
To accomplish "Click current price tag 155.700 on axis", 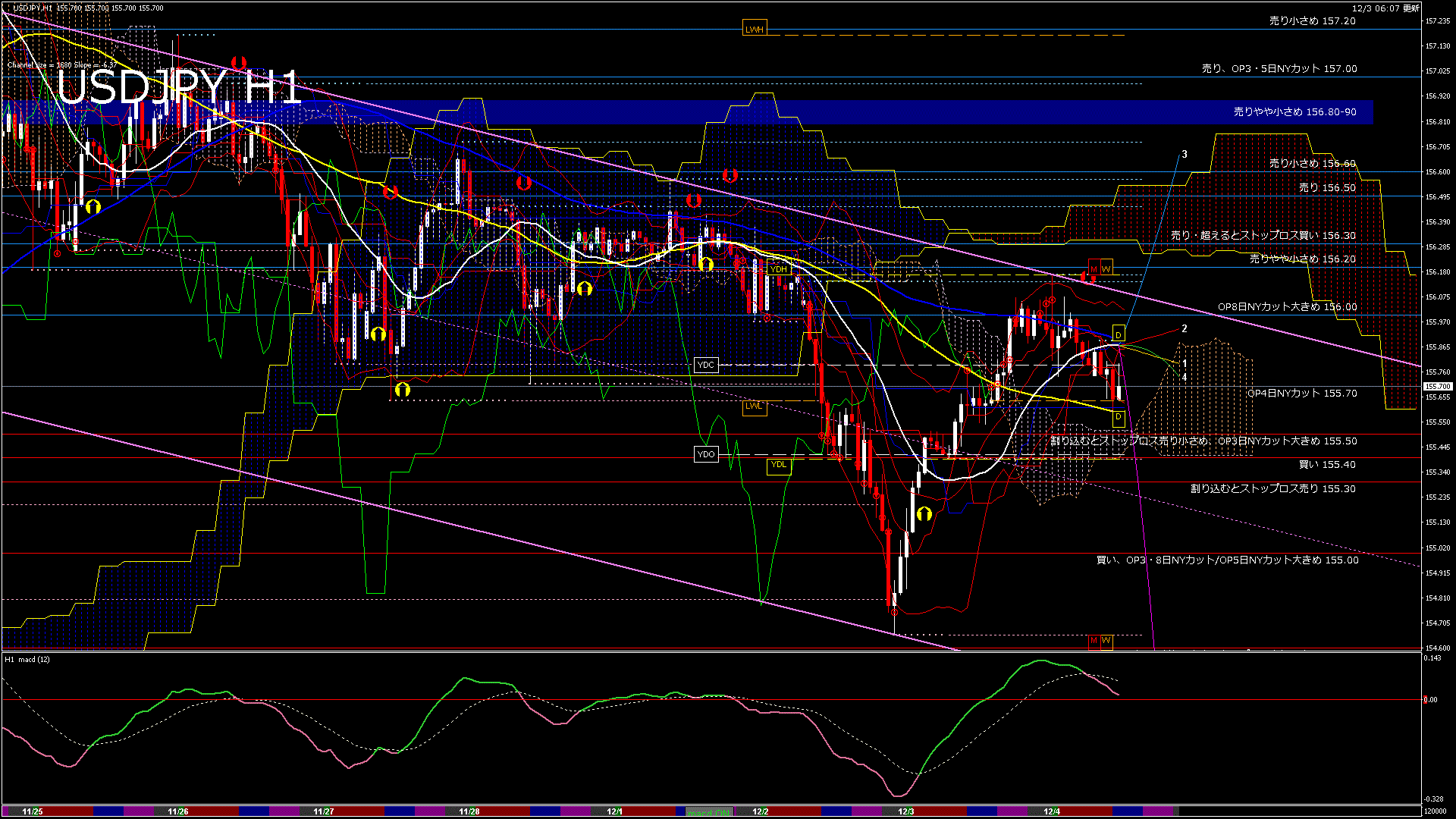I will point(1436,387).
